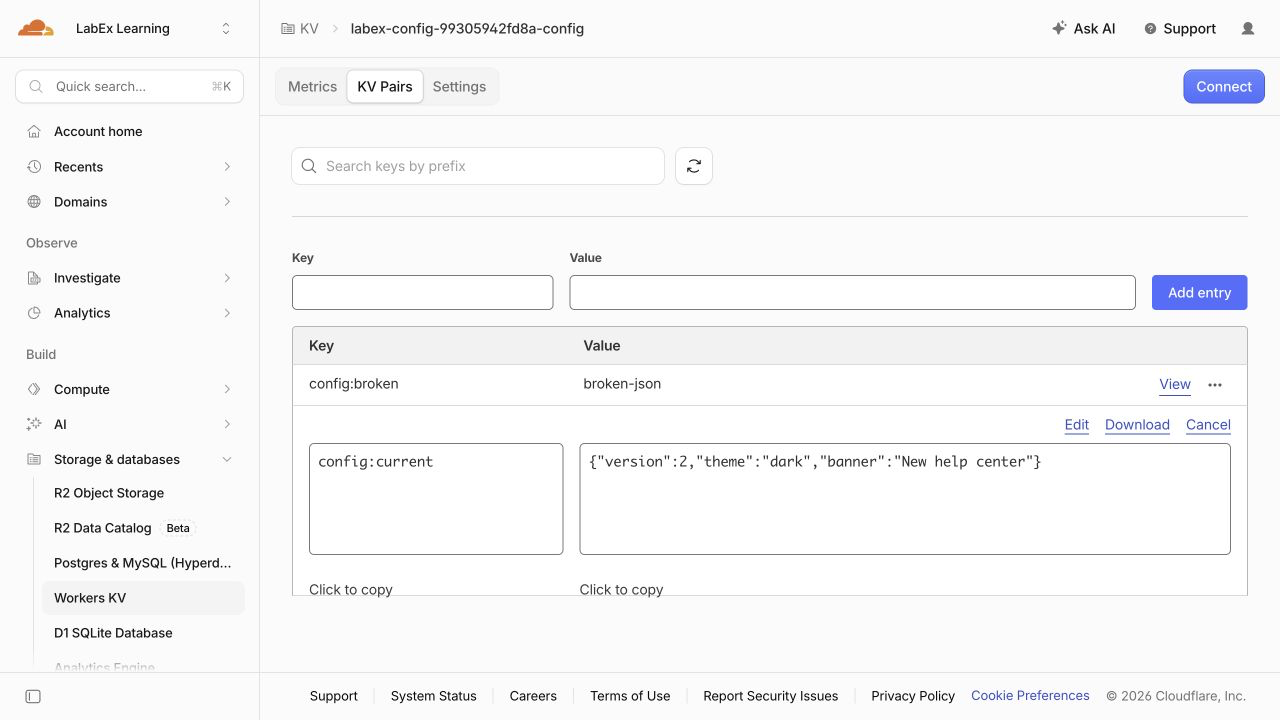The width and height of the screenshot is (1280, 720).
Task: Click the Storage & databases icon
Action: pyautogui.click(x=34, y=460)
